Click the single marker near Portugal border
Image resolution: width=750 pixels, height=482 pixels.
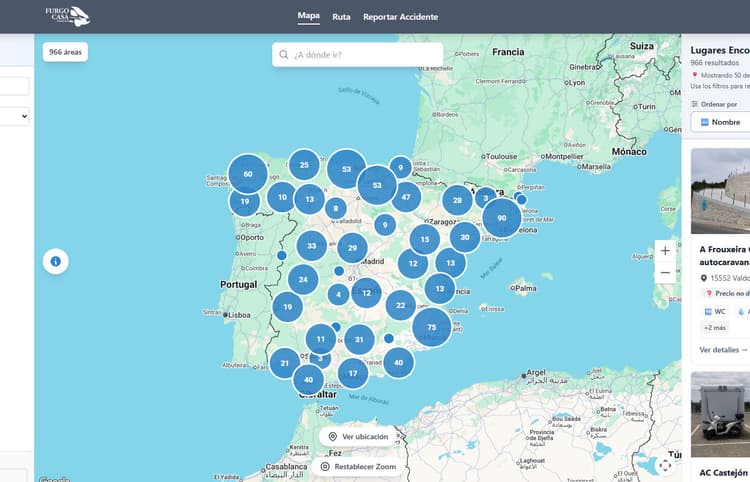pos(282,256)
